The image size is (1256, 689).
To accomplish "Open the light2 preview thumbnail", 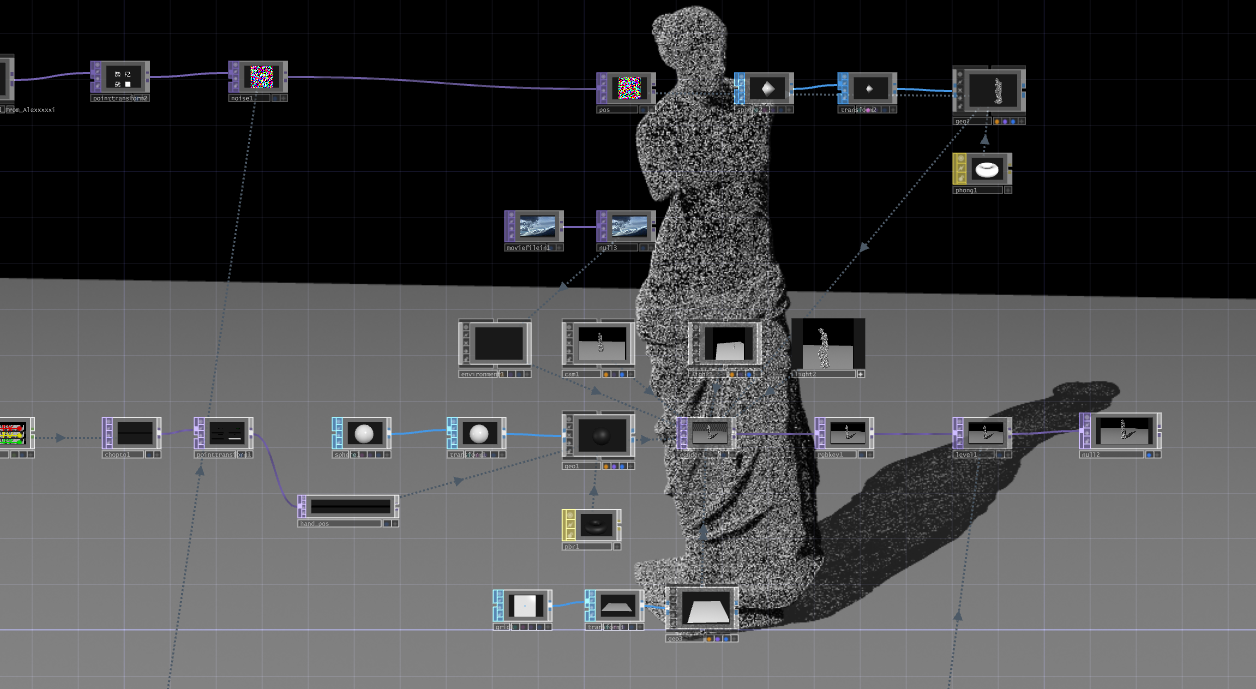I will tap(828, 344).
